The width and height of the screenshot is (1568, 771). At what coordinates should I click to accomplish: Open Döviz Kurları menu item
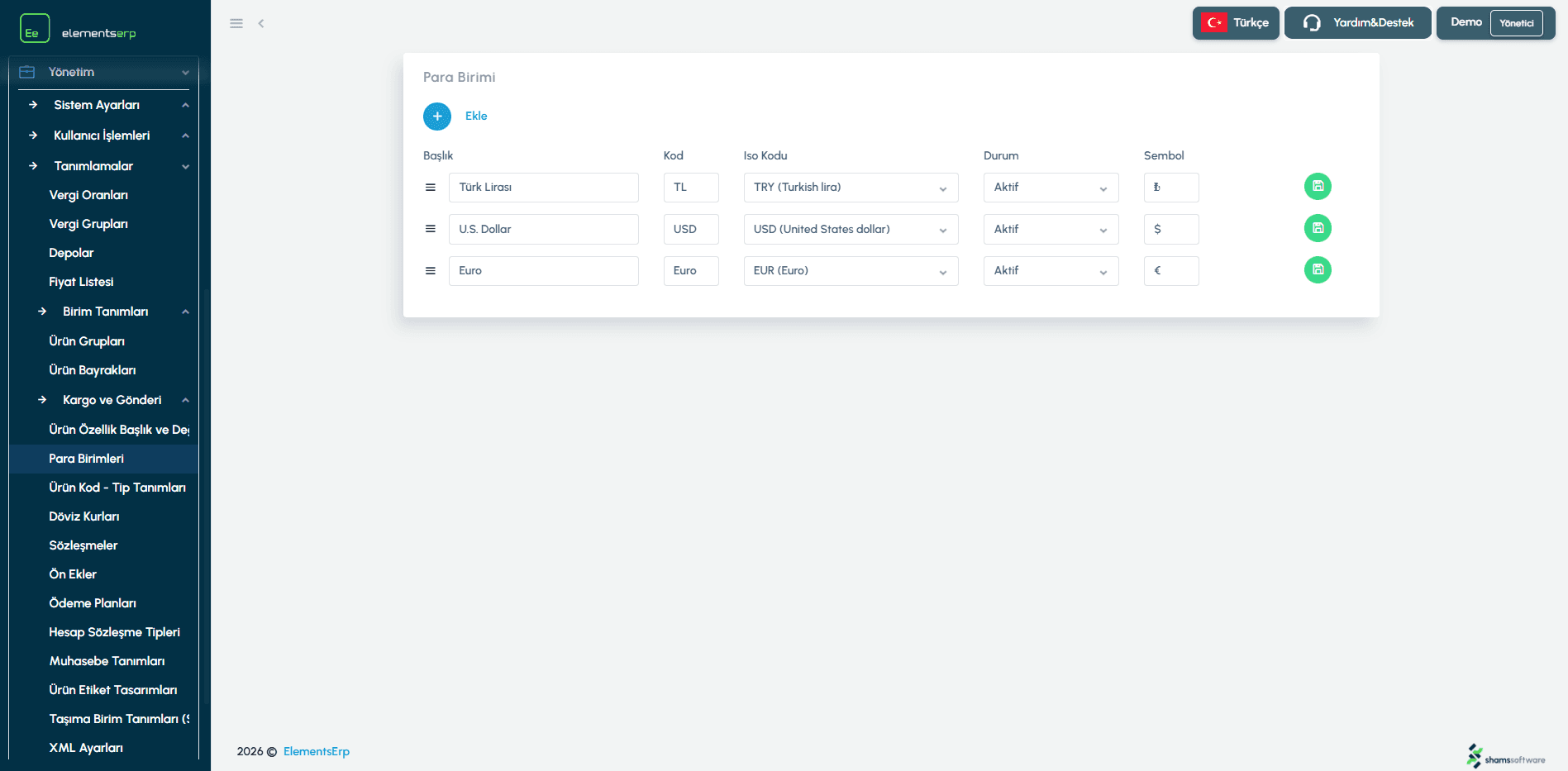[84, 516]
